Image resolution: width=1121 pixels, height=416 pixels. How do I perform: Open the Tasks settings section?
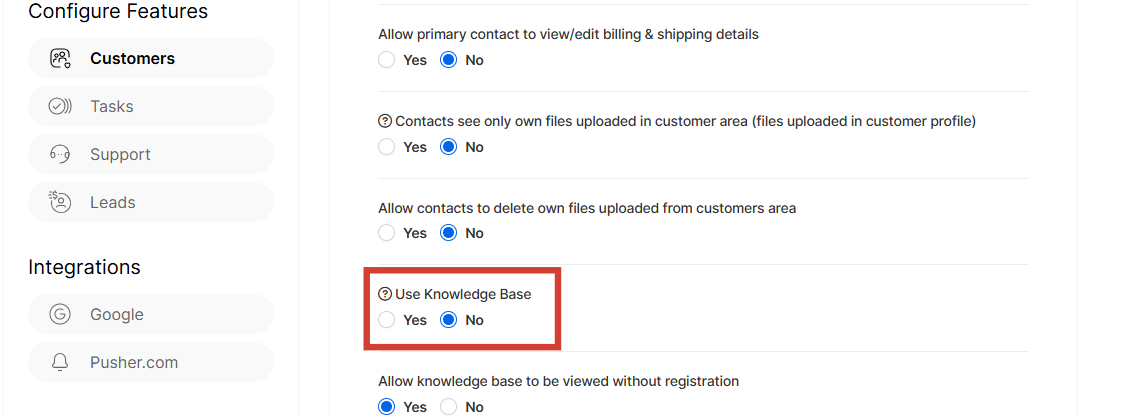click(112, 106)
